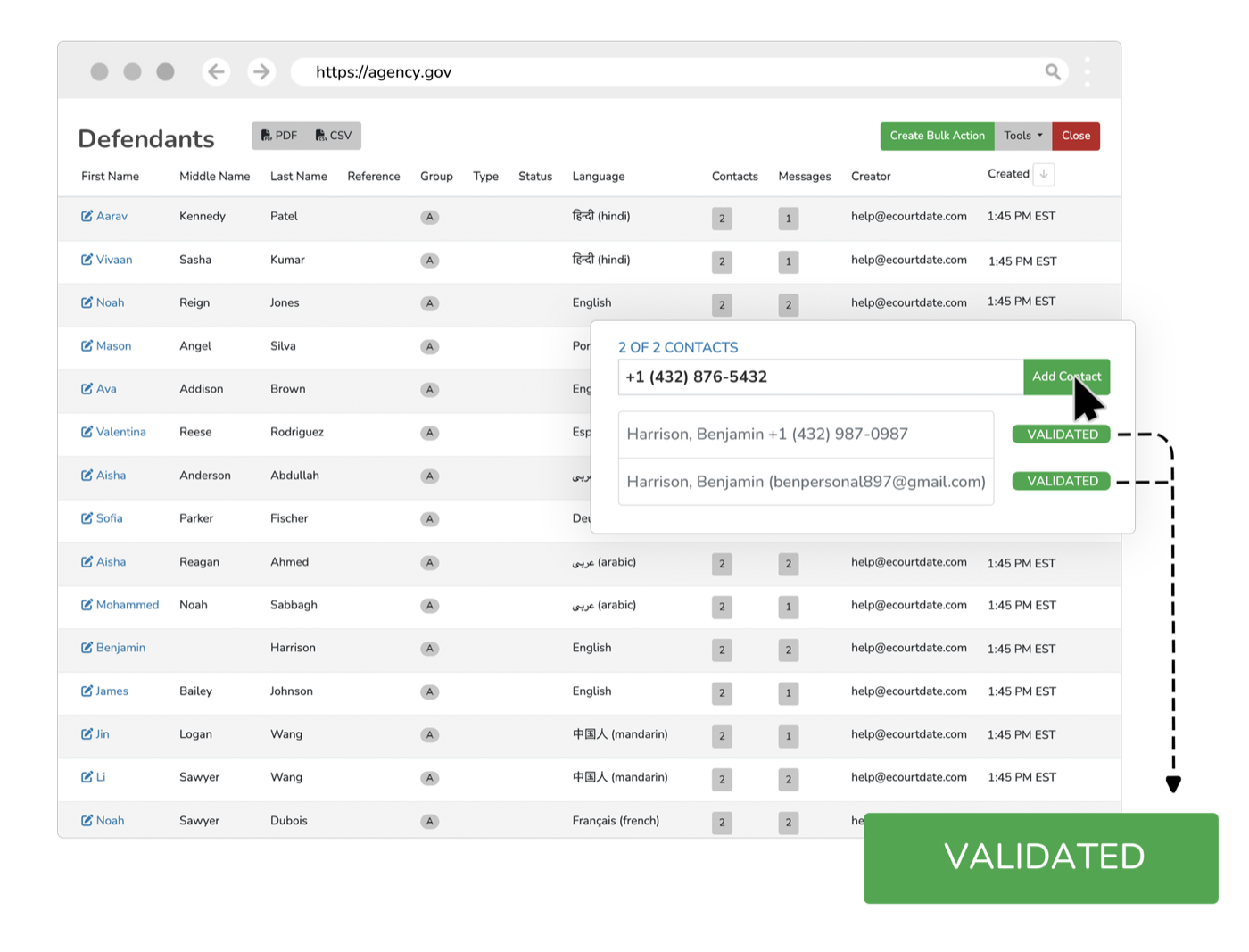The width and height of the screenshot is (1249, 952).
Task: Click contacts count badge for Jin Wang
Action: (x=722, y=736)
